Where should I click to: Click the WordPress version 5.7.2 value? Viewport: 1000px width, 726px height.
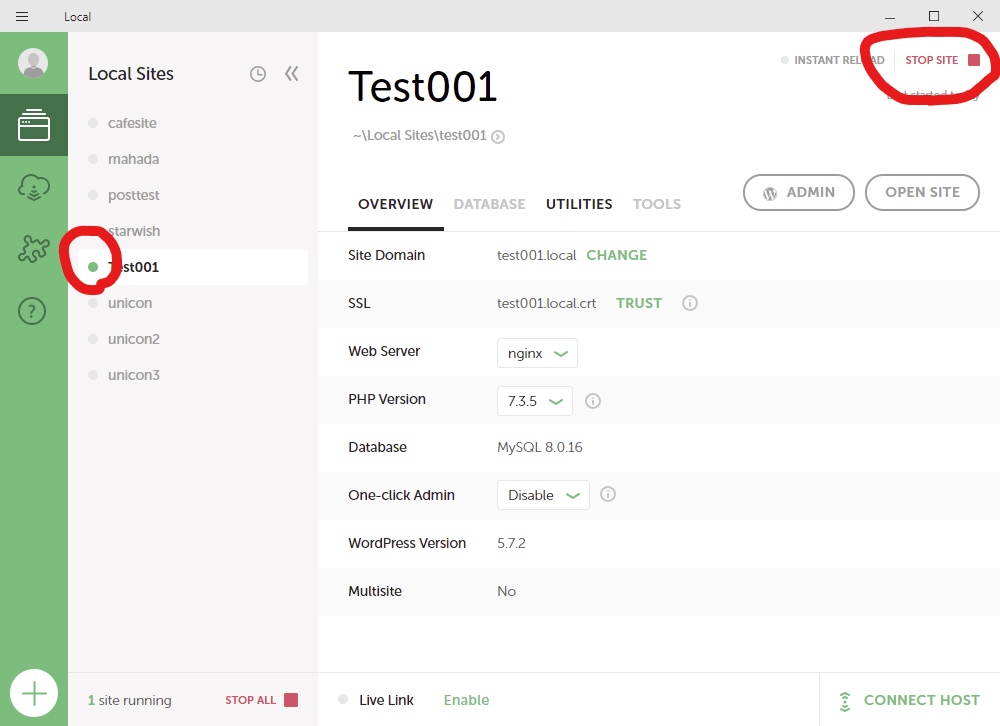[511, 543]
